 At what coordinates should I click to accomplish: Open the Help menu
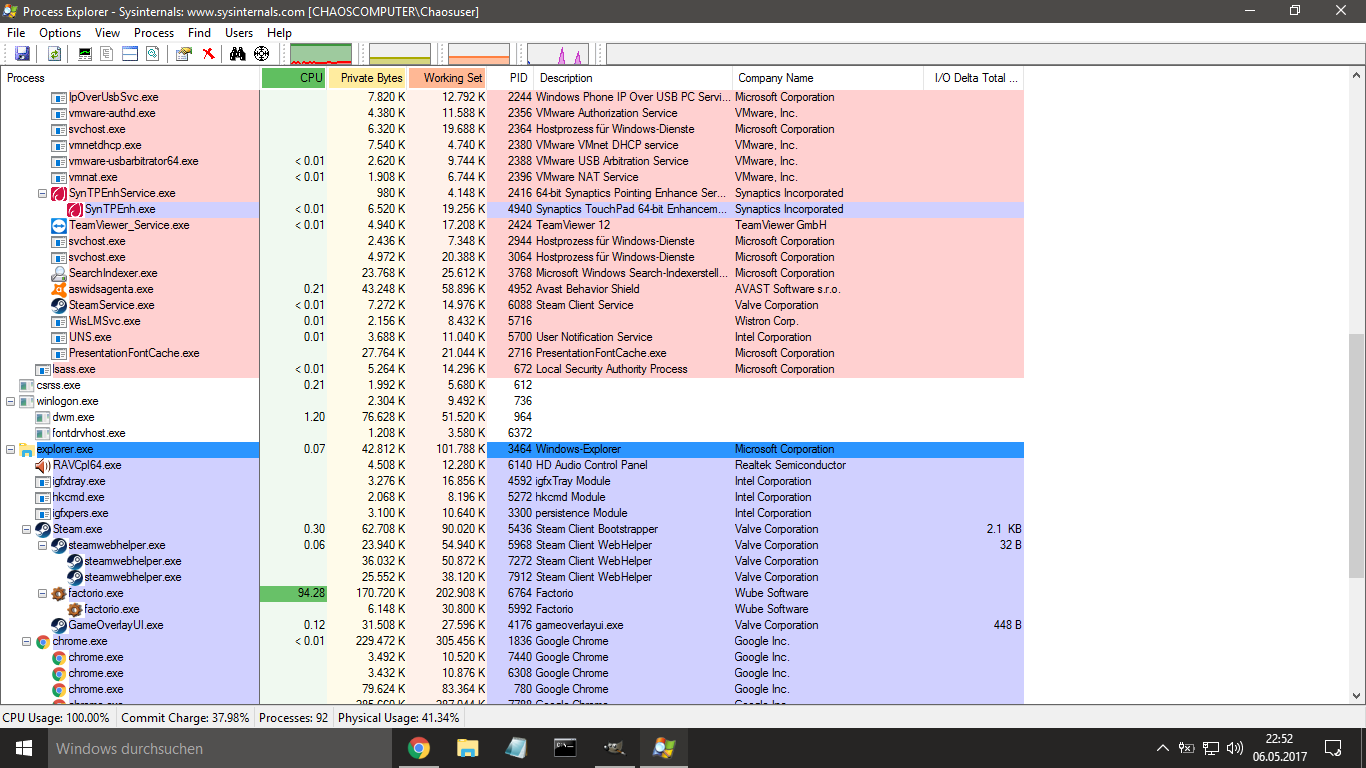point(279,33)
